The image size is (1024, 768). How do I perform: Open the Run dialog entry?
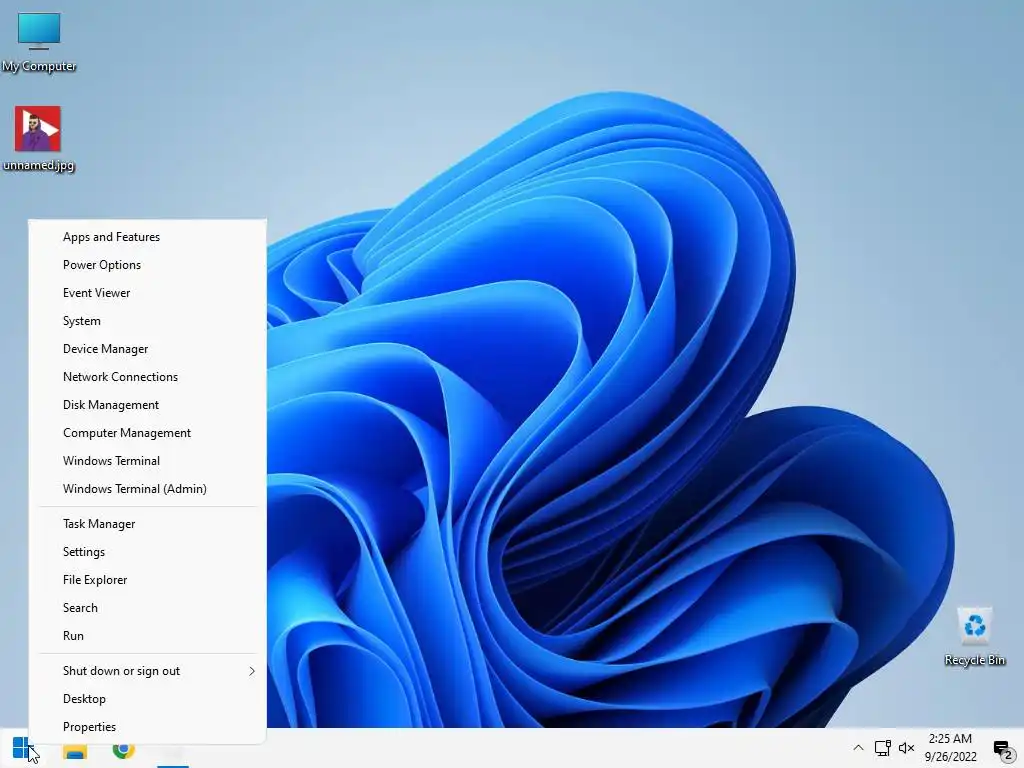148,636
